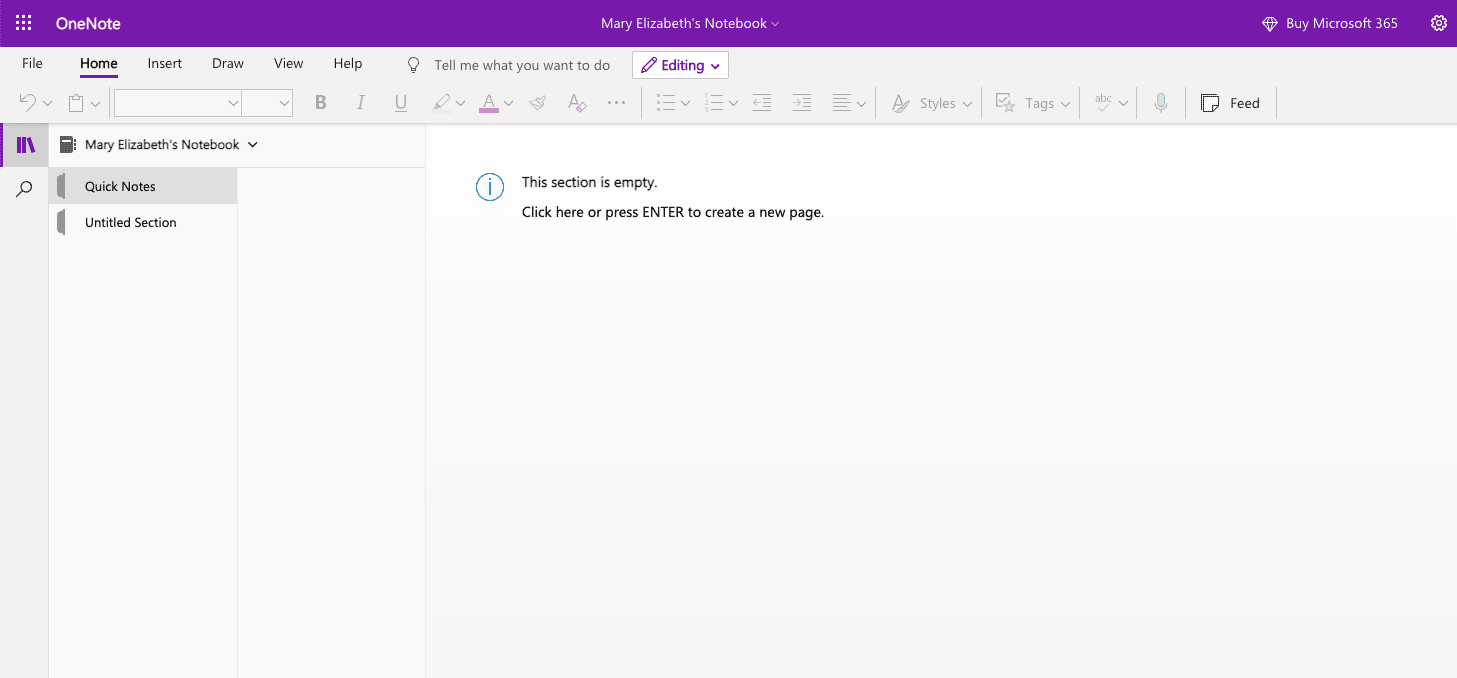Toggle the notebook navigation pane library icon
Image resolution: width=1457 pixels, height=678 pixels.
(x=24, y=144)
